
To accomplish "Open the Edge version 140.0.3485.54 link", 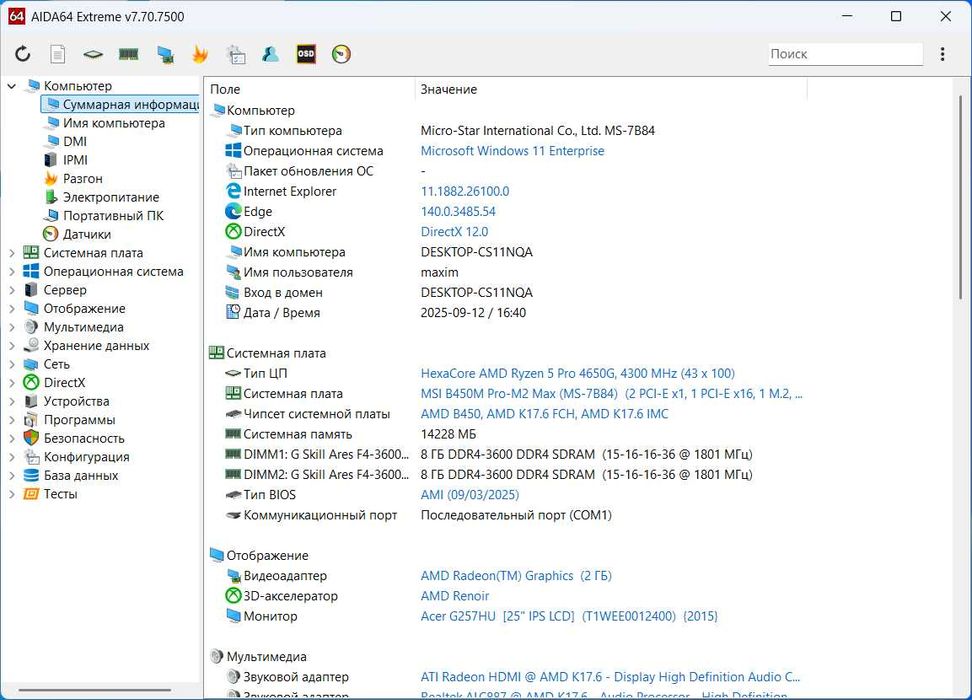I will 458,211.
